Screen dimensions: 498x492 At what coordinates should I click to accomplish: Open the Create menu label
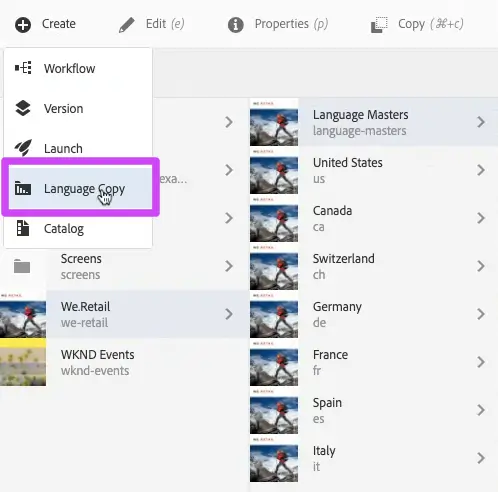[x=59, y=24]
